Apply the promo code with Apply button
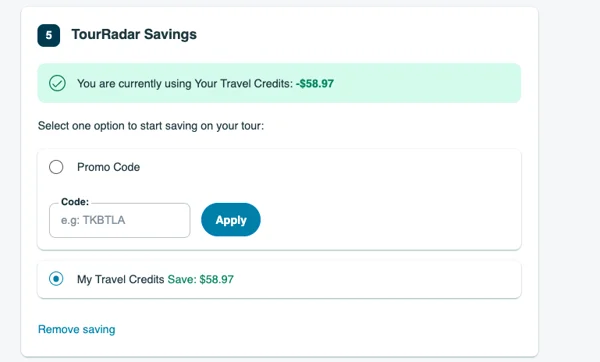The image size is (600, 362). [x=231, y=220]
